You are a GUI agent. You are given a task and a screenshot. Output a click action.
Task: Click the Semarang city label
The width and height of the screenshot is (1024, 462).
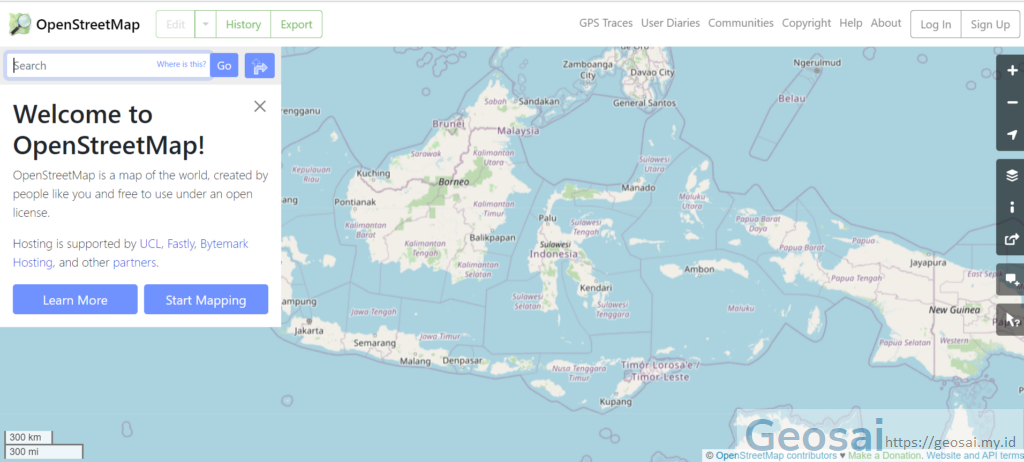point(375,342)
